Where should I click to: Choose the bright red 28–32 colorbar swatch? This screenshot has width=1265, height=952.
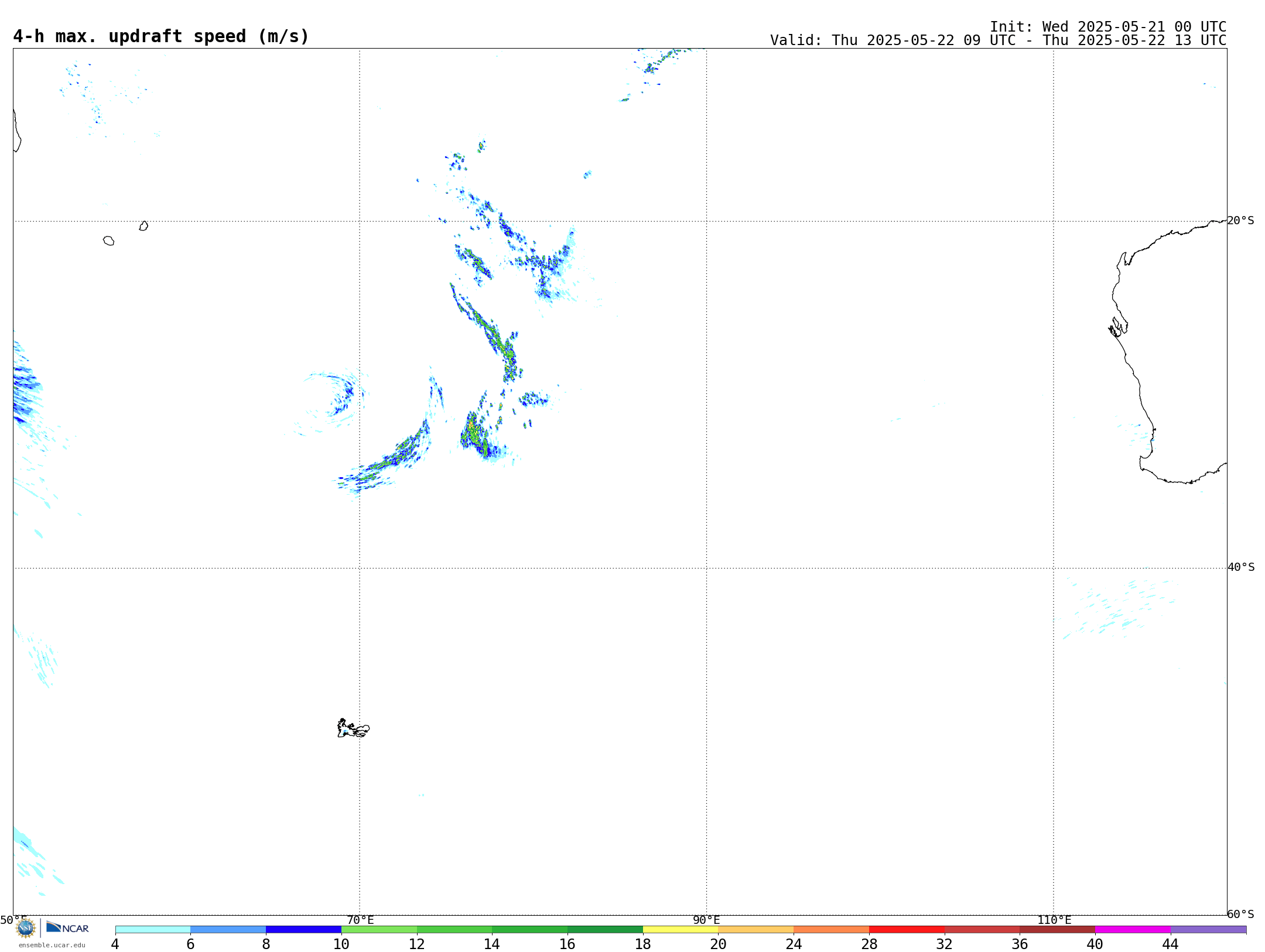[907, 929]
